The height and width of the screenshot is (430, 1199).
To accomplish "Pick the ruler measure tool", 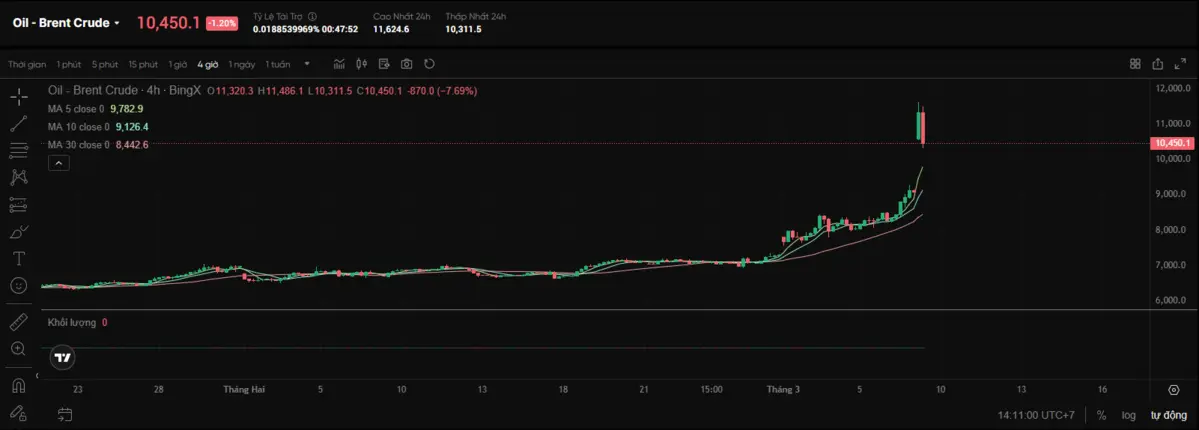I will click(x=18, y=322).
